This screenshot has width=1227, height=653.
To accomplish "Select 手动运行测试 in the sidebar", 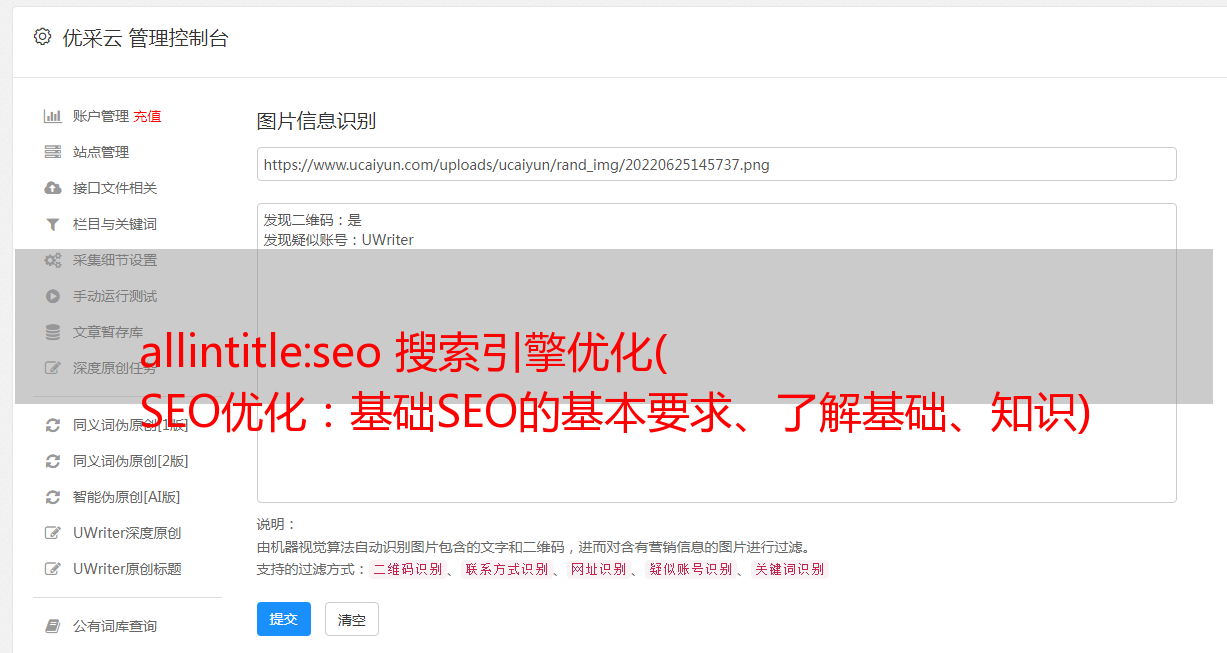I will (115, 296).
